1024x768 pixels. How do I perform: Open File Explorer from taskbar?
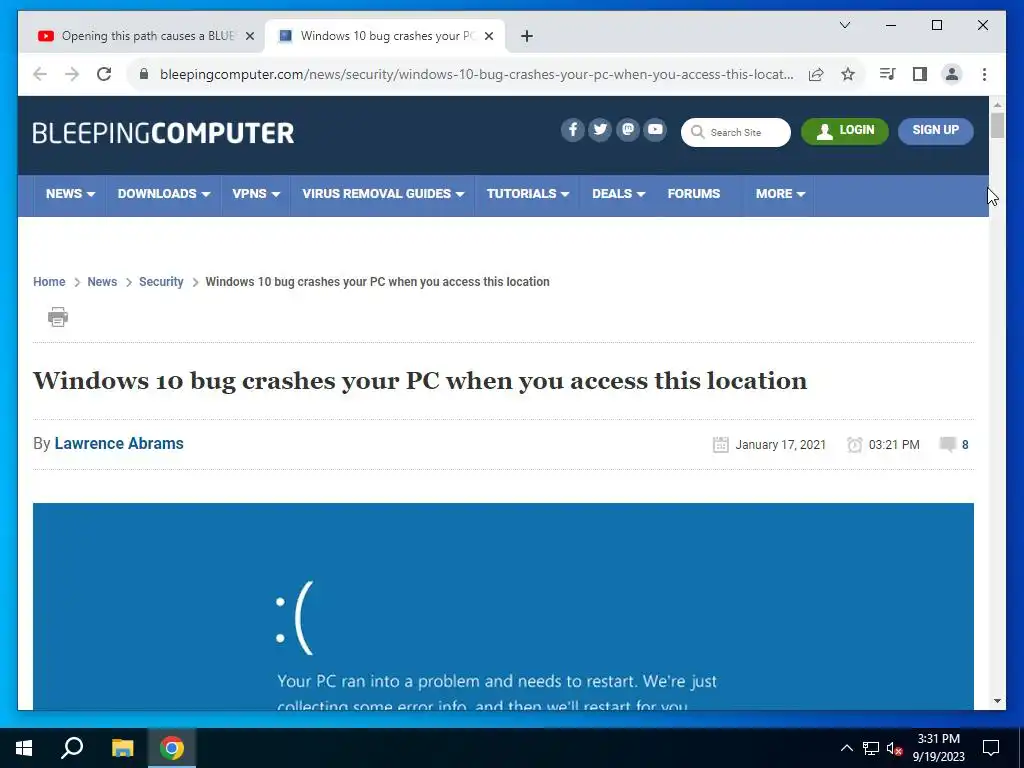[122, 748]
